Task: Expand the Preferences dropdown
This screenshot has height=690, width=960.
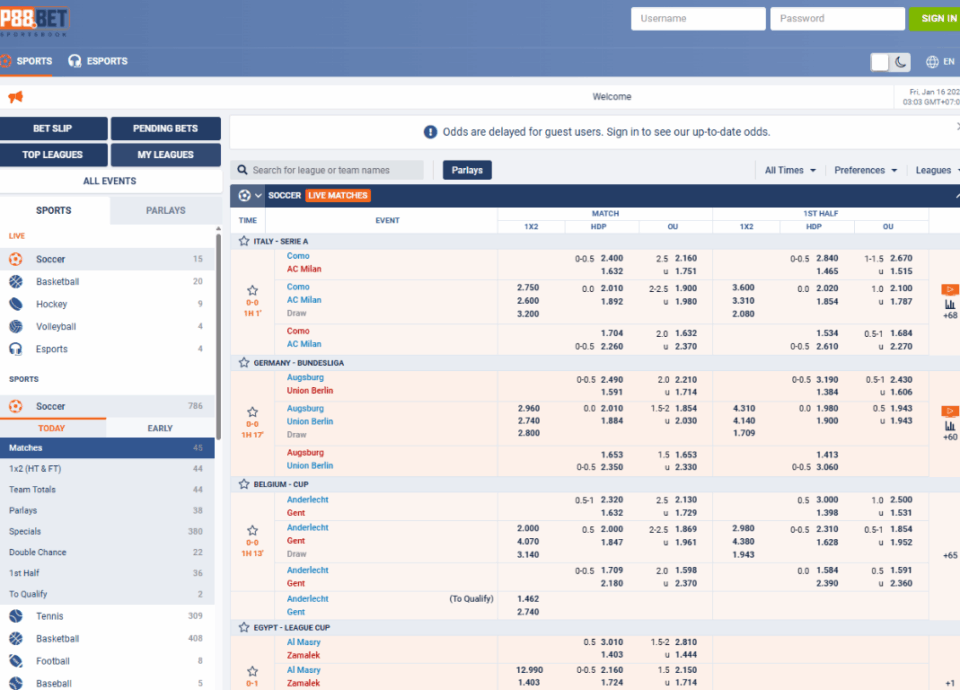Action: pos(865,170)
